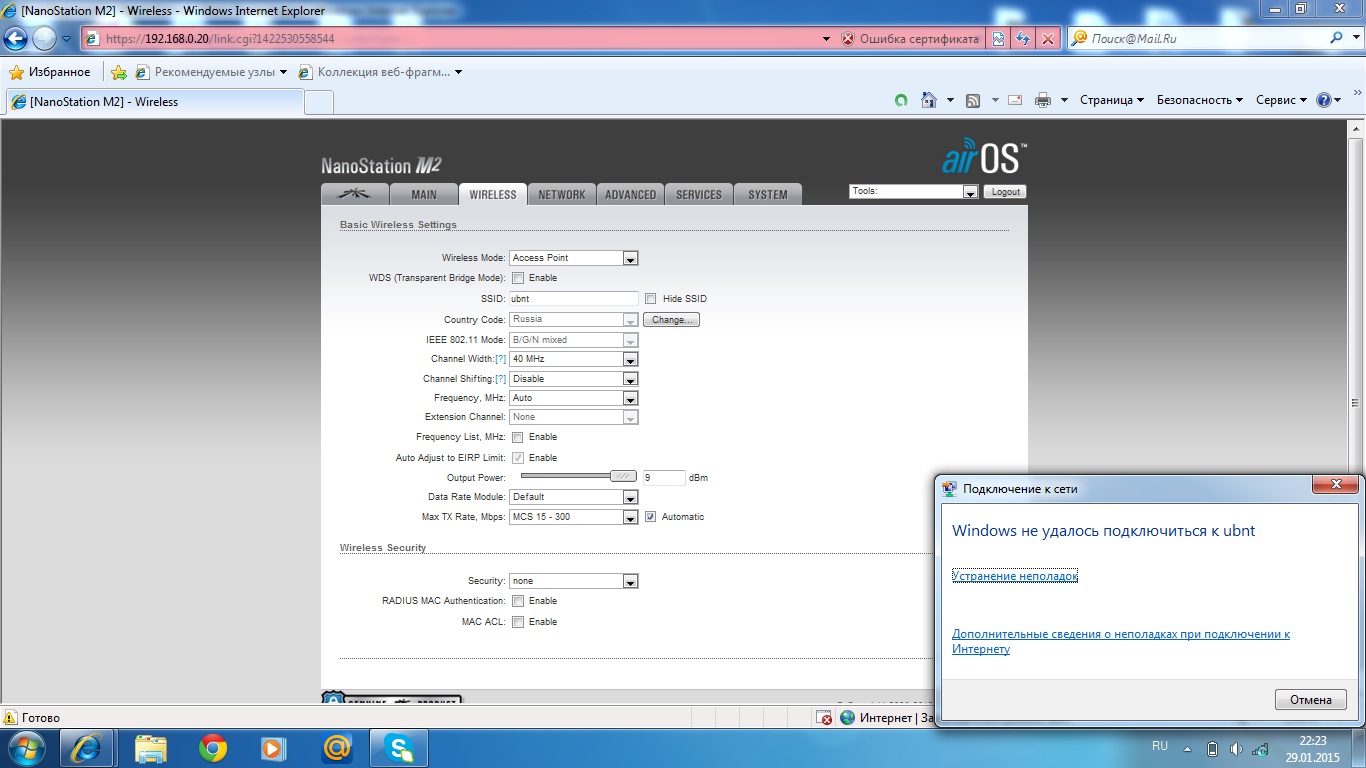This screenshot has height=768, width=1366.
Task: Toggle Auto Adjust to EIRP Limit checkbox
Action: coord(518,458)
